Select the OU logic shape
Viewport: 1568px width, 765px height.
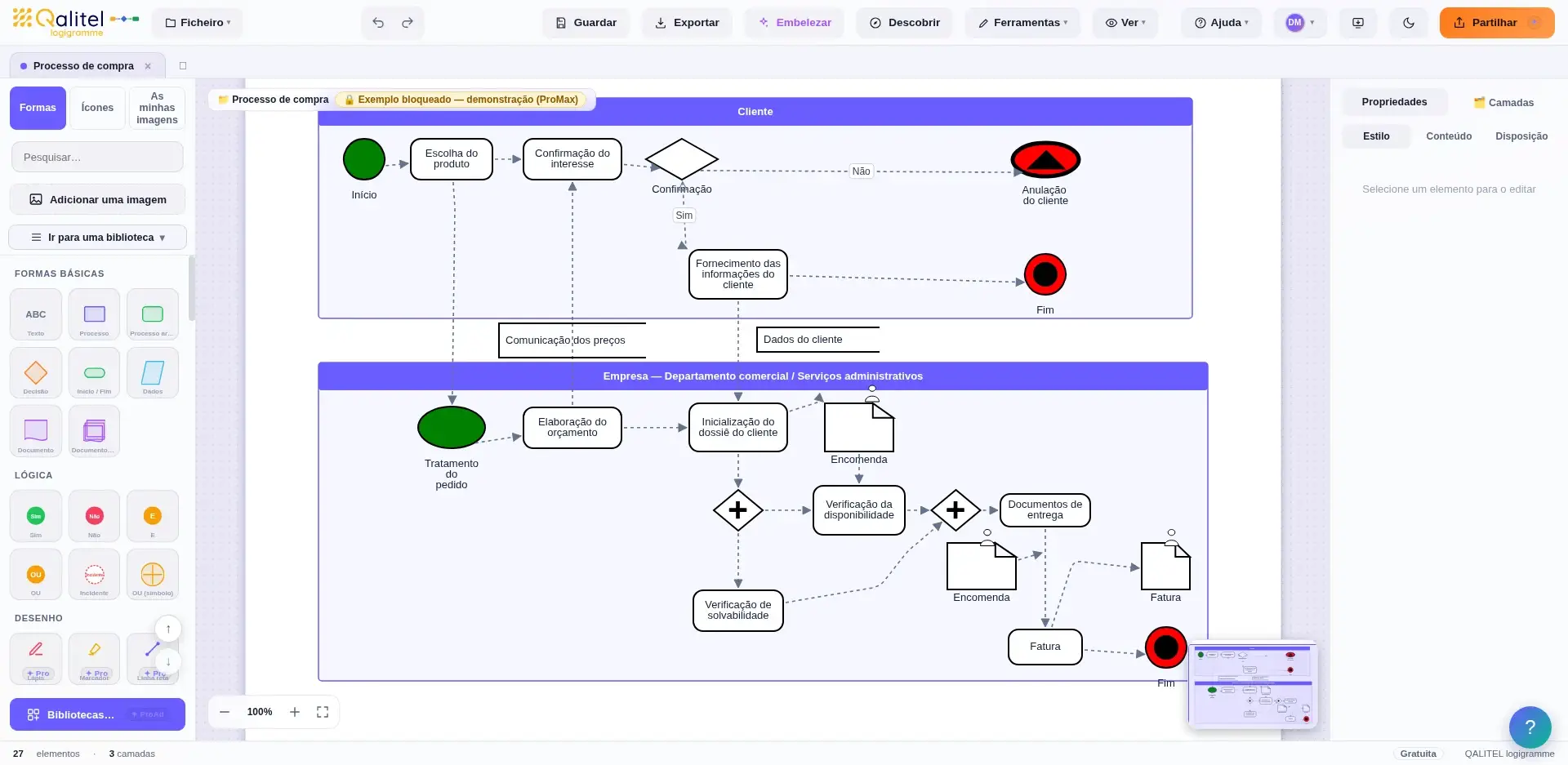[36, 574]
